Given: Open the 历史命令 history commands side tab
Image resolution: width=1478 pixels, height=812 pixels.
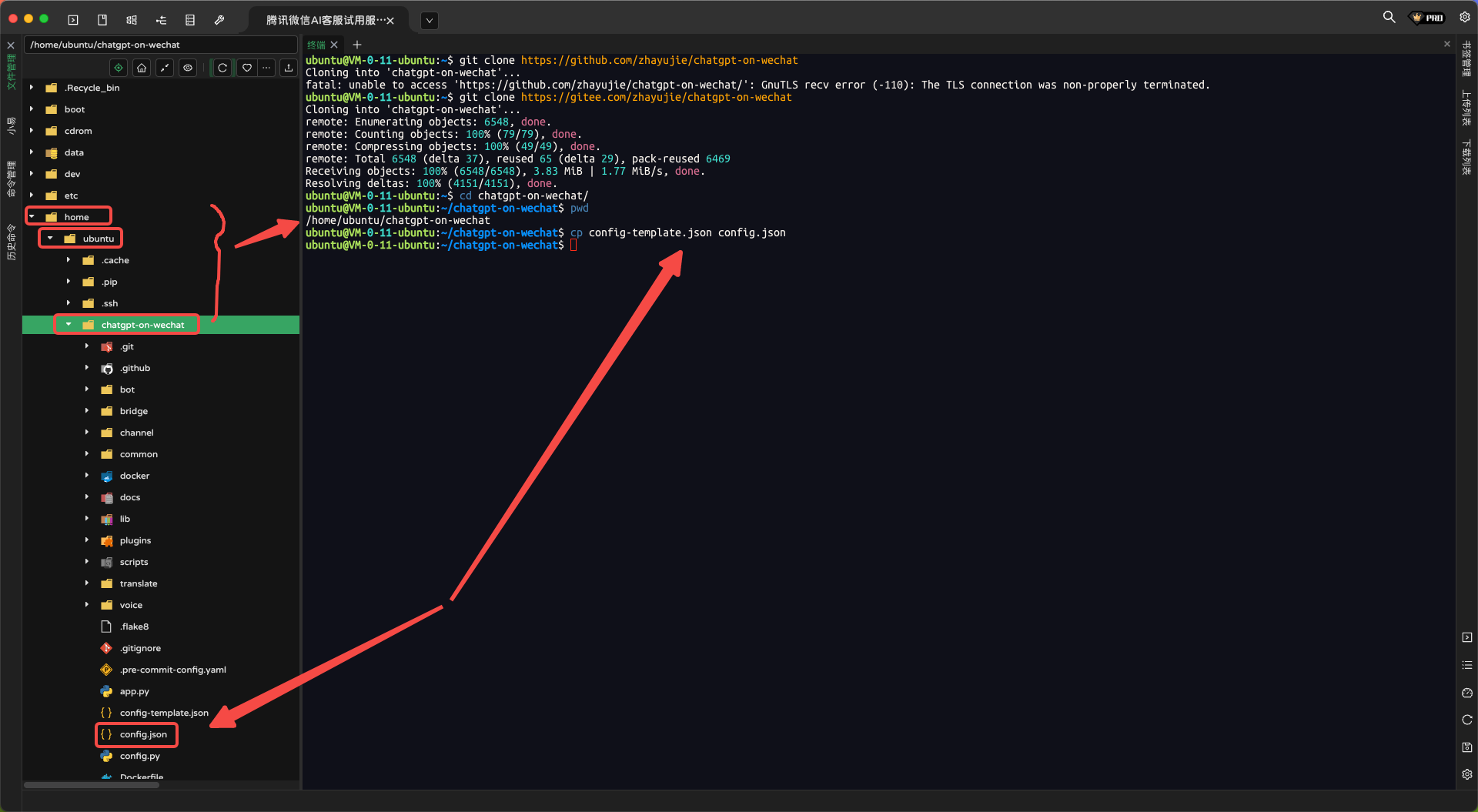Looking at the screenshot, I should (x=11, y=242).
